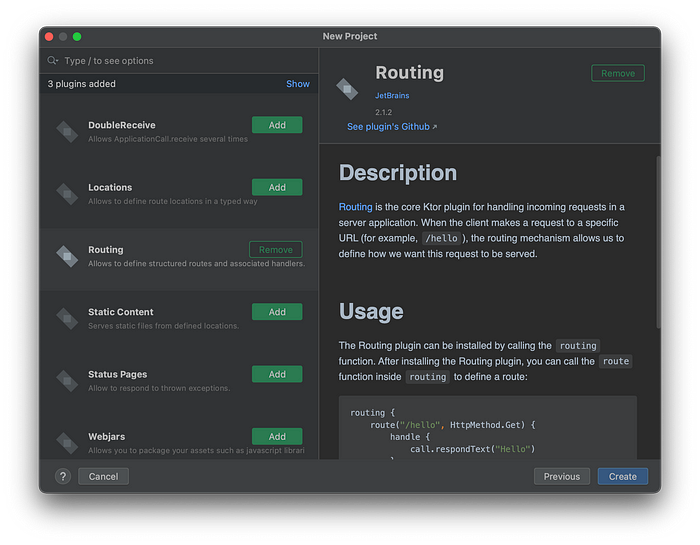The height and width of the screenshot is (545, 700).
Task: Select the DoubleReceive plugin name
Action: coord(122,125)
